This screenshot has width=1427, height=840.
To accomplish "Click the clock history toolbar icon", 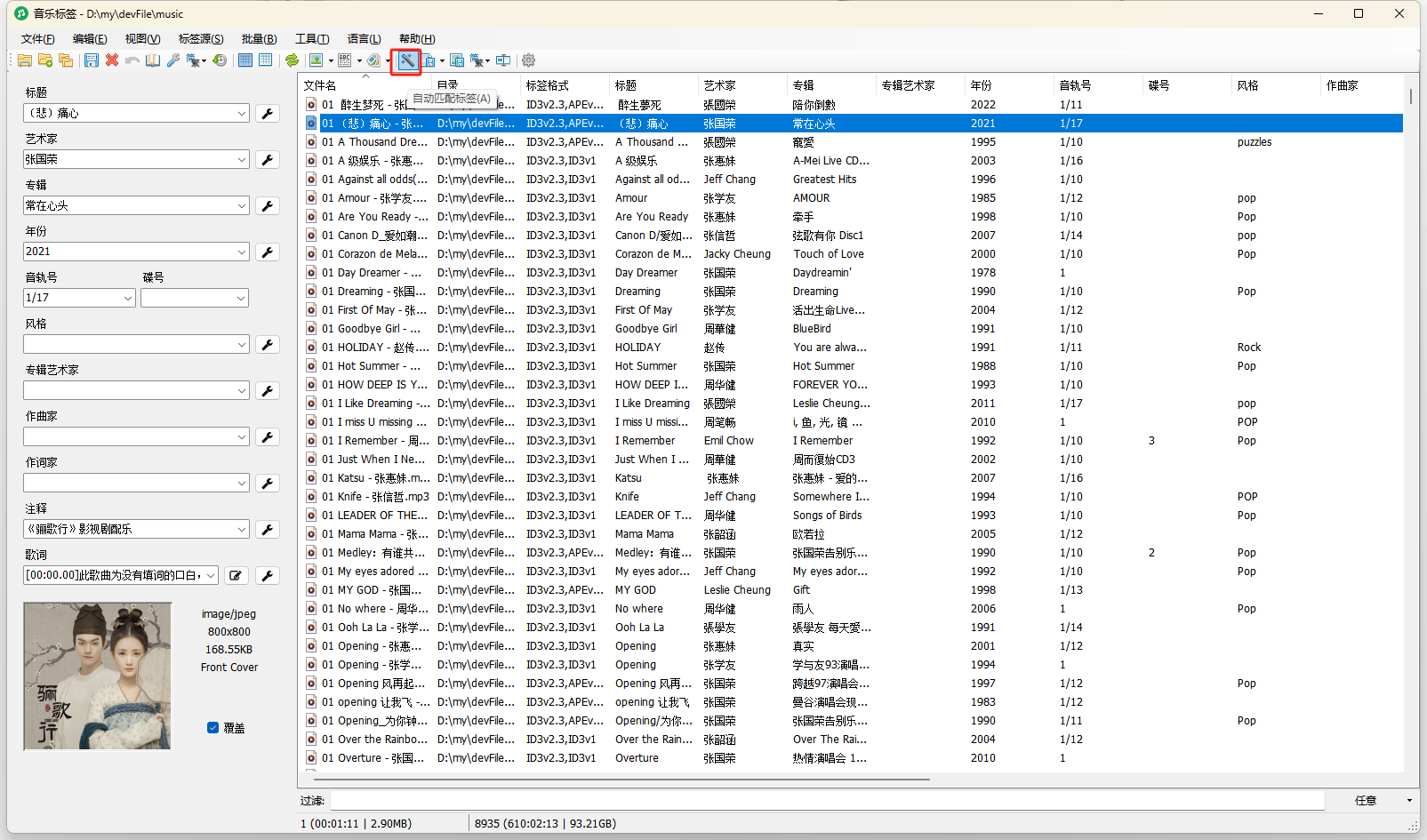I will click(220, 60).
